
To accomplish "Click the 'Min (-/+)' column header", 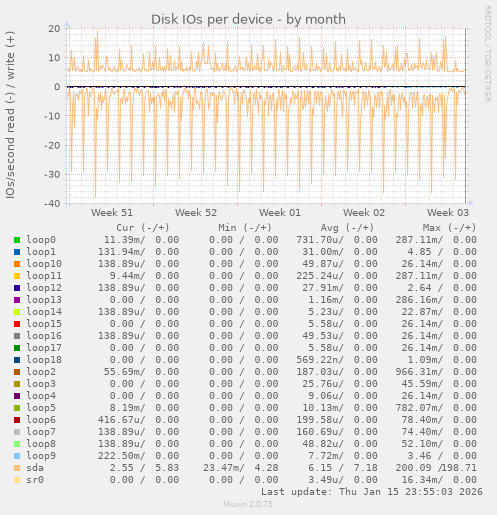I will coord(245,228).
